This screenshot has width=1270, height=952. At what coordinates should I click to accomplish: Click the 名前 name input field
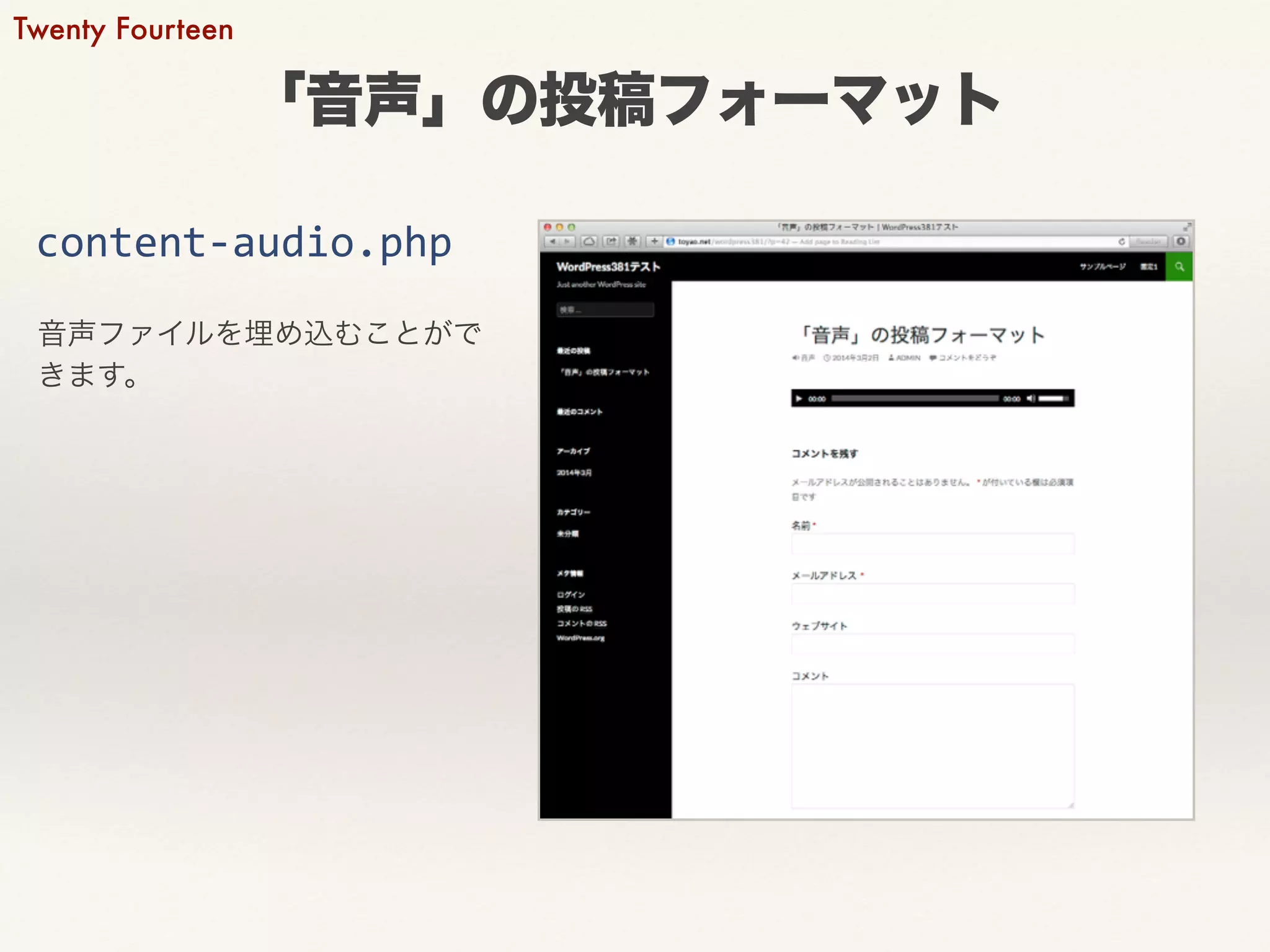[933, 544]
